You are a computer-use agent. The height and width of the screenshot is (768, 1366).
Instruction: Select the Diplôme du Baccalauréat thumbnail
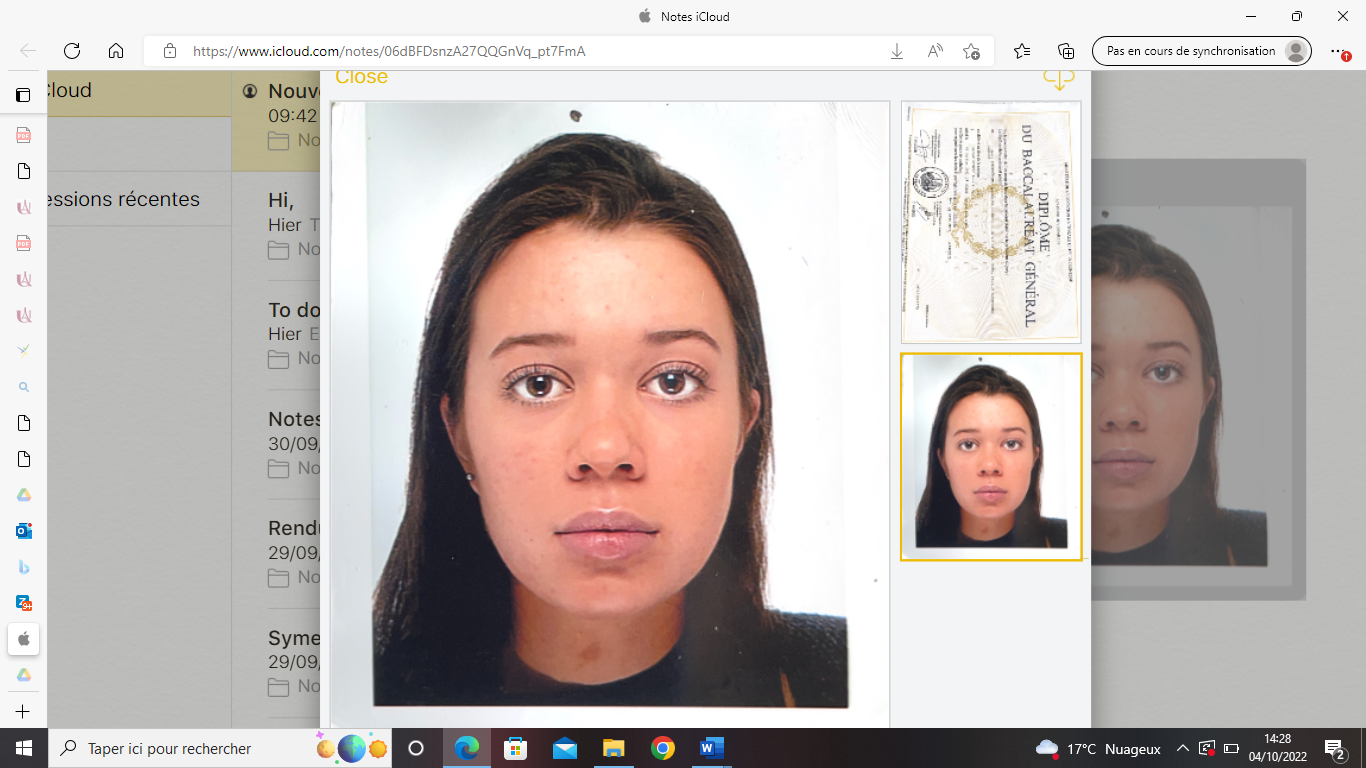990,222
